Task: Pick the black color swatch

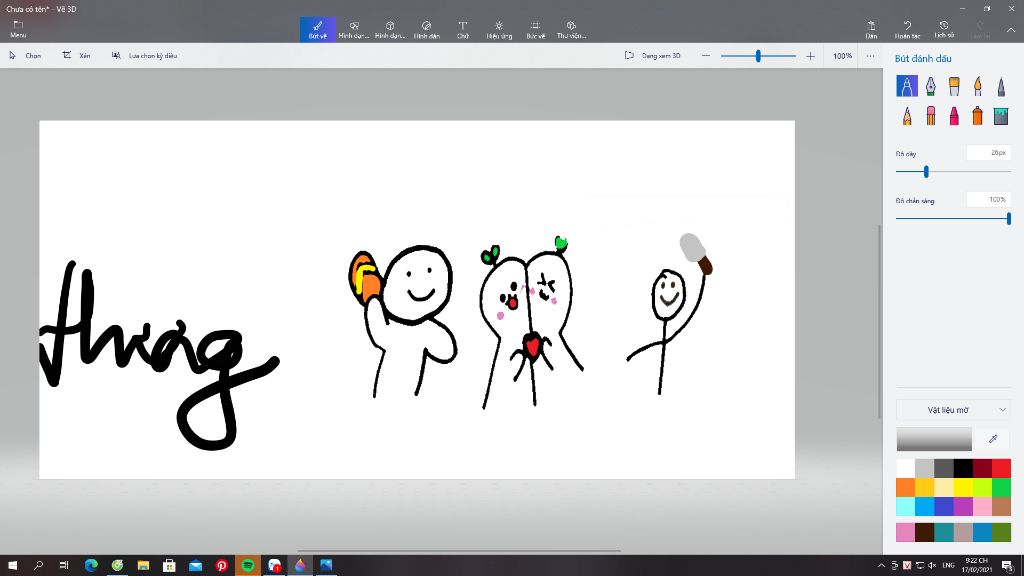Action: pos(963,468)
